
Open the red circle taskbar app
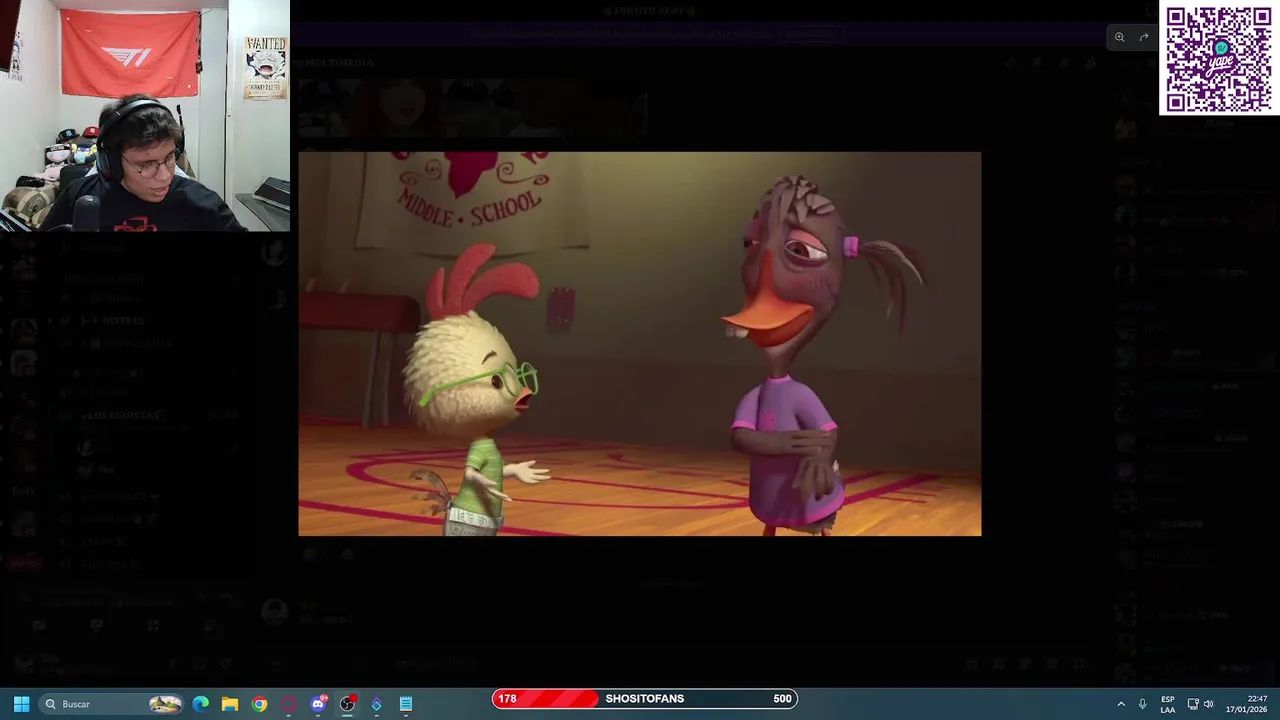point(289,704)
